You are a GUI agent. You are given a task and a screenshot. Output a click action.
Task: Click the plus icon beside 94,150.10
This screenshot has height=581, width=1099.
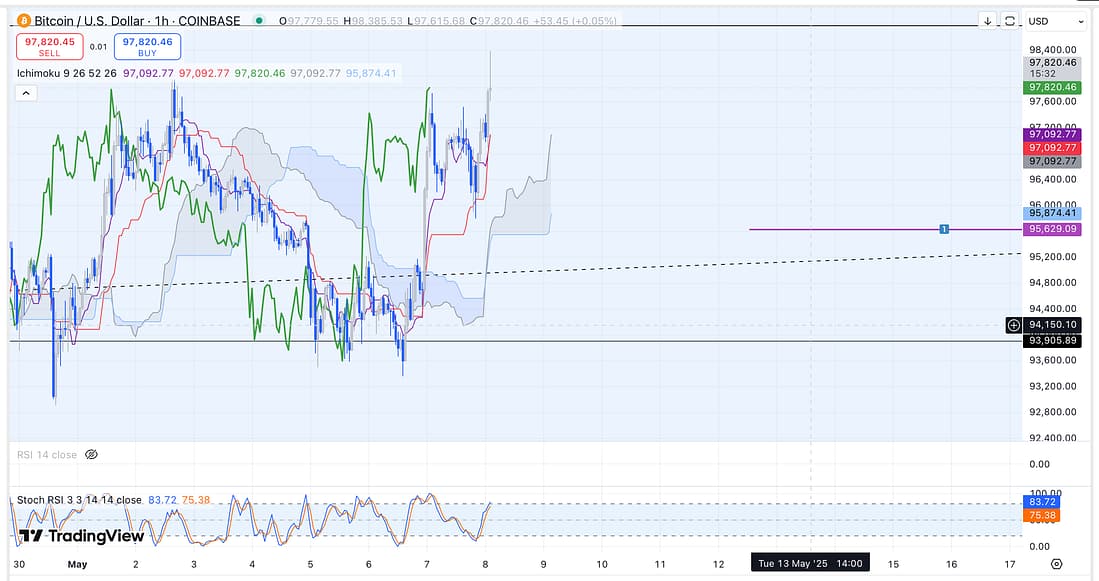tap(1013, 325)
